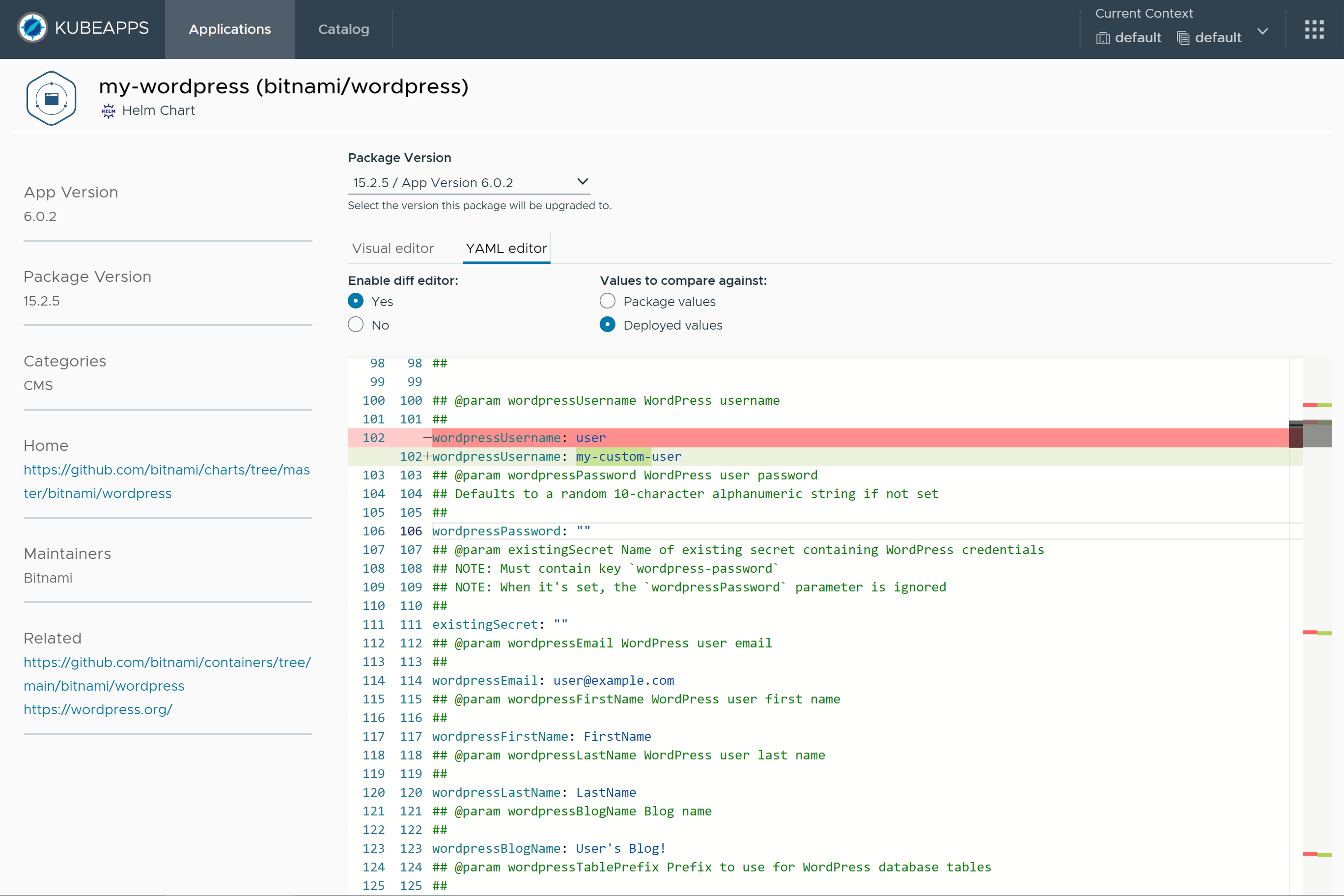
Task: Select the Deployed values option
Action: point(607,325)
